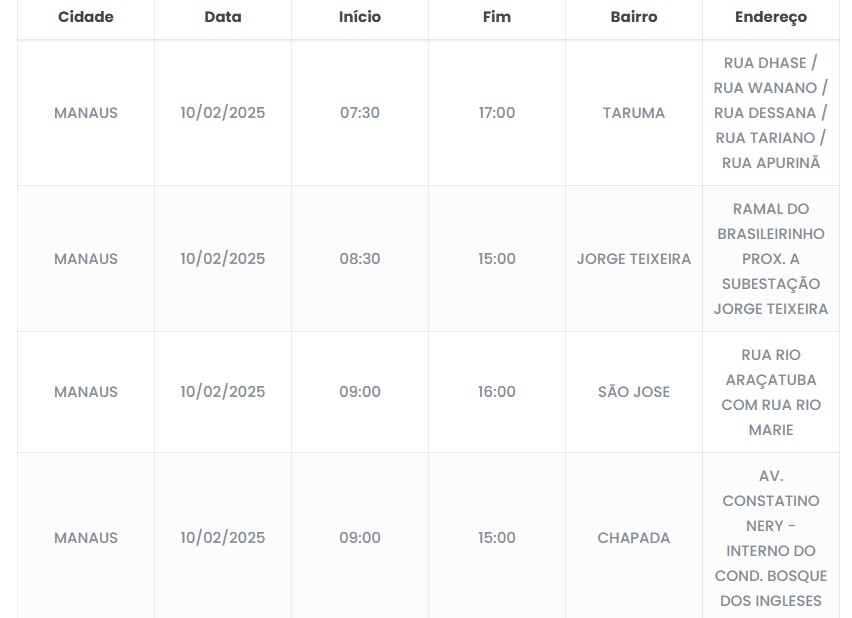This screenshot has width=852, height=618.
Task: Click the 09:00 start time in Chapada row
Action: tap(360, 538)
